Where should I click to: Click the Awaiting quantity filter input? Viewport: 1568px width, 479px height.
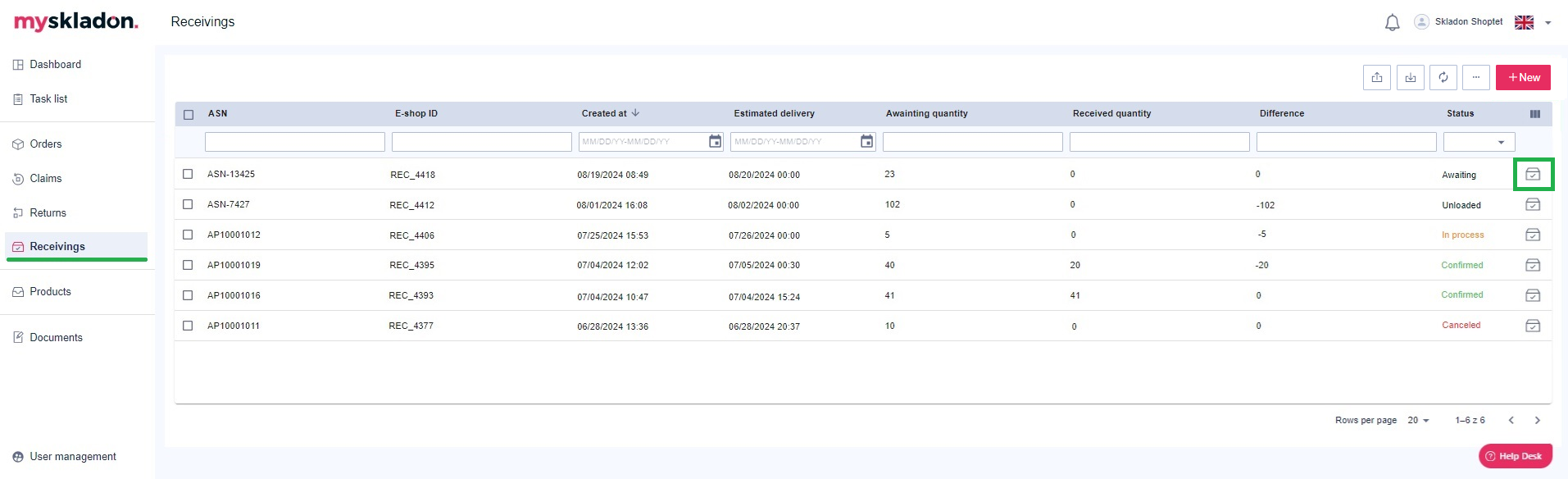click(973, 142)
